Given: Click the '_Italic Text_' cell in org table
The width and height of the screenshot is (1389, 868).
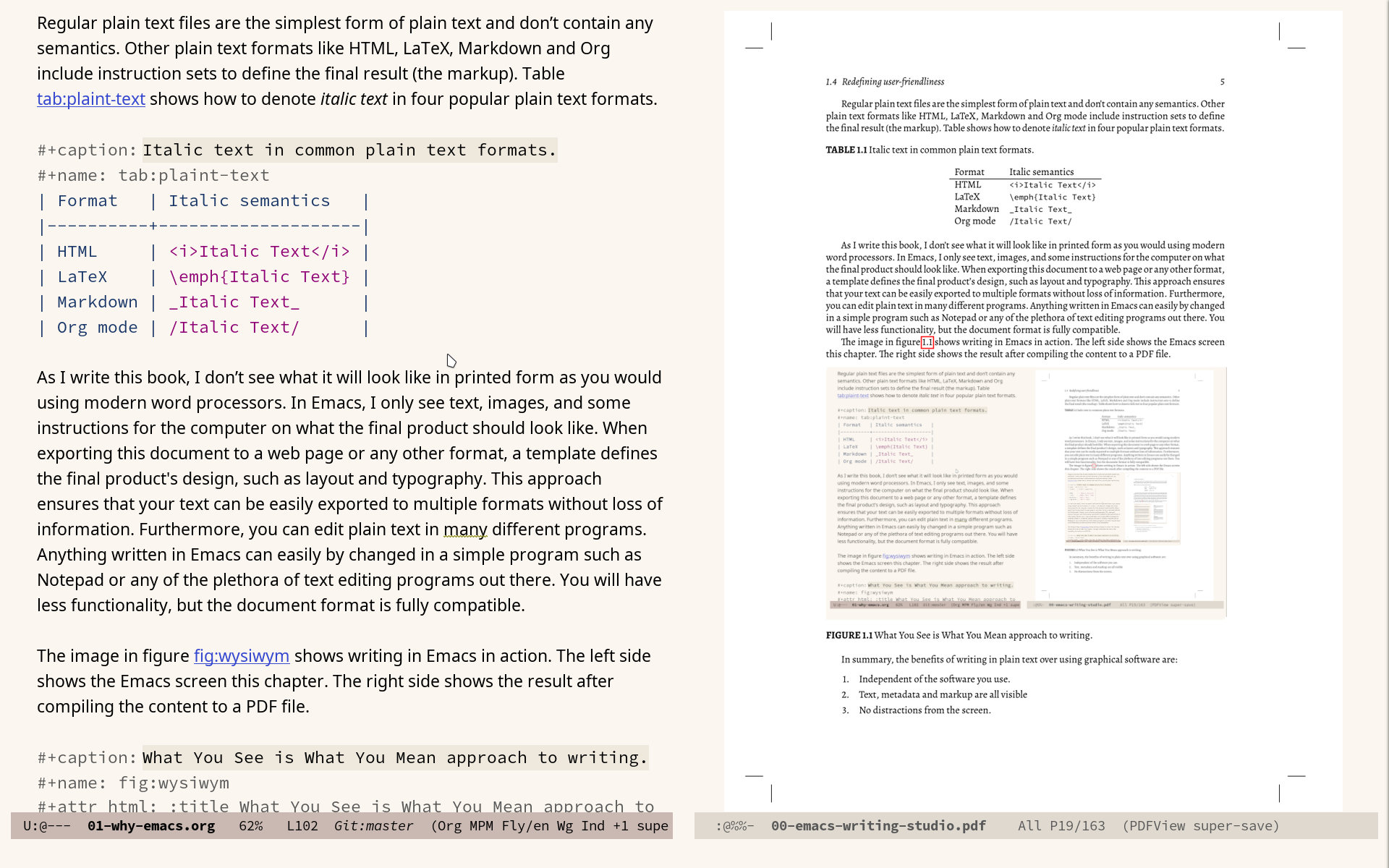Looking at the screenshot, I should (x=234, y=302).
